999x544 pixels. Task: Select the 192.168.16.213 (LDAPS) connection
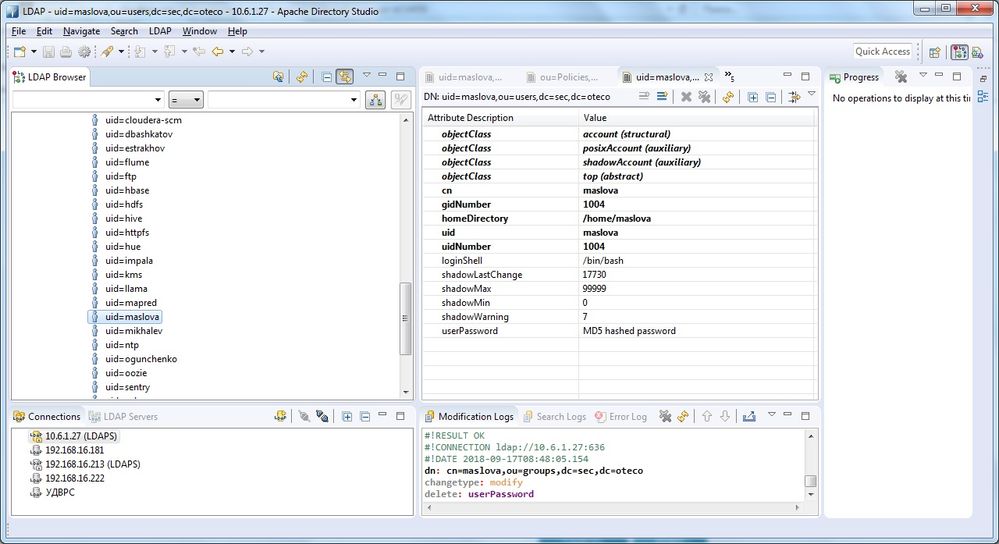(92, 464)
